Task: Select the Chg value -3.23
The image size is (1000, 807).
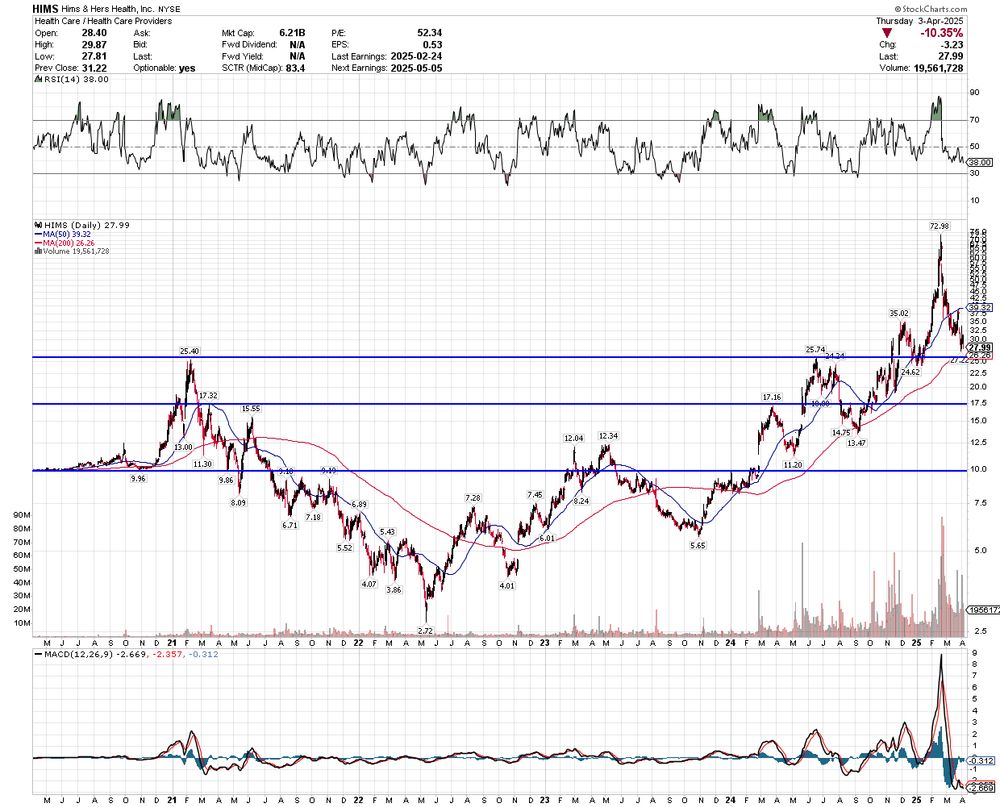Action: click(952, 45)
